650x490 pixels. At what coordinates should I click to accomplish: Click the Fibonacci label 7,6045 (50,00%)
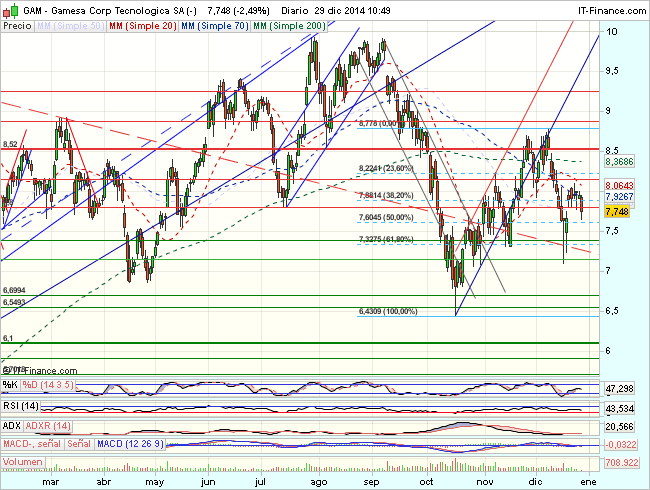(386, 218)
